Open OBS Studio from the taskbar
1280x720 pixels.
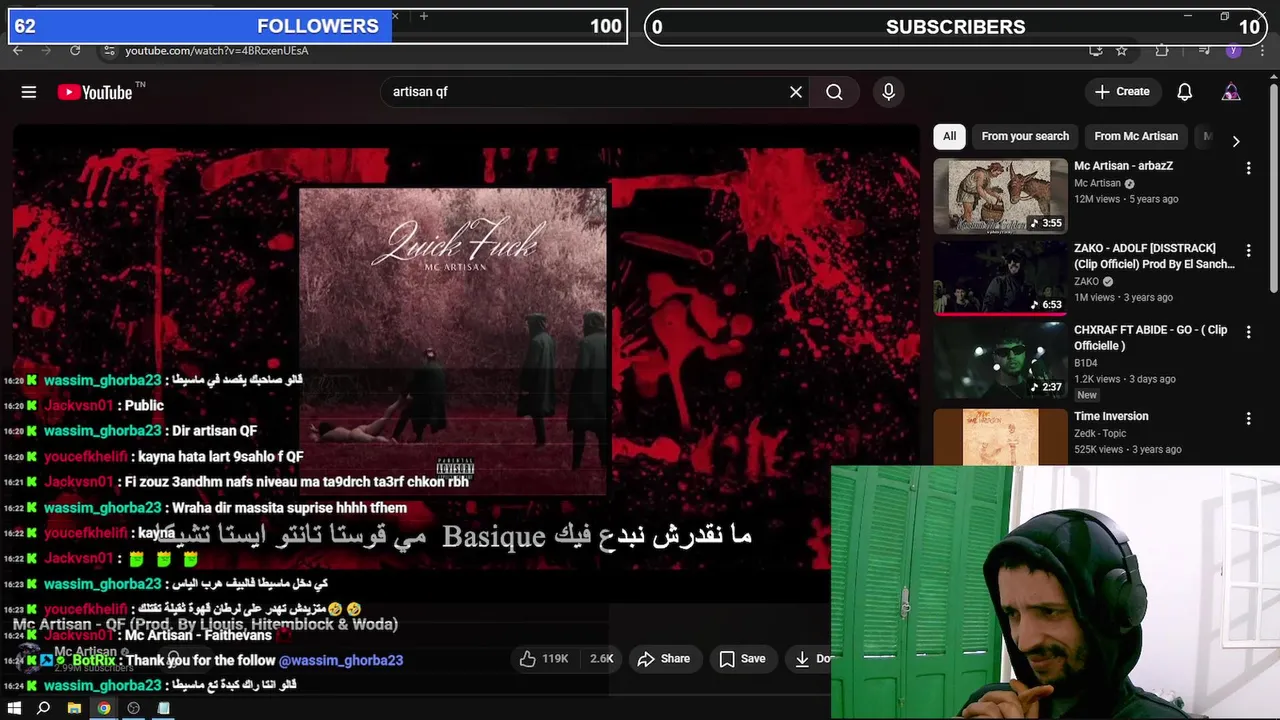coord(133,708)
